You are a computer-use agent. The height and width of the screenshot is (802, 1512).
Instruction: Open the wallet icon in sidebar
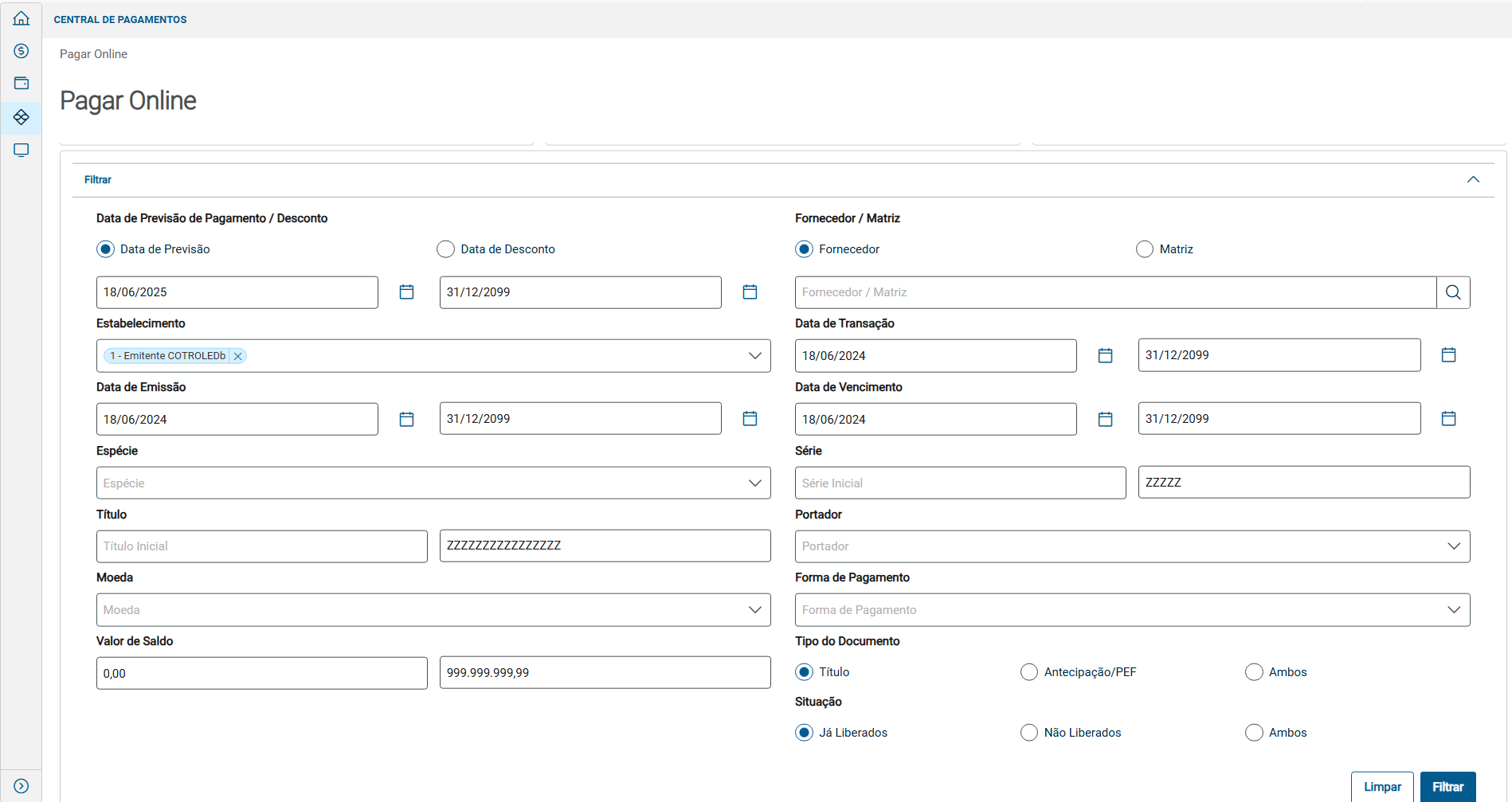(22, 84)
